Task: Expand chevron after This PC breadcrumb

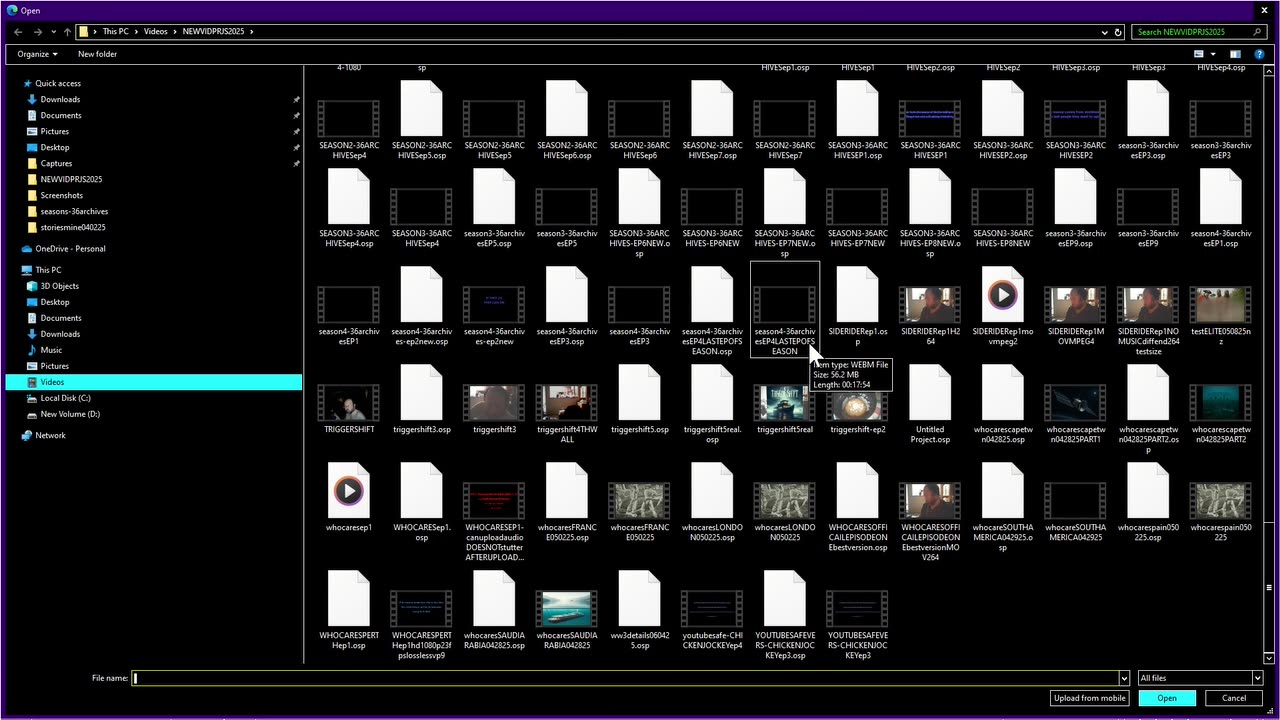Action: pyautogui.click(x=136, y=32)
